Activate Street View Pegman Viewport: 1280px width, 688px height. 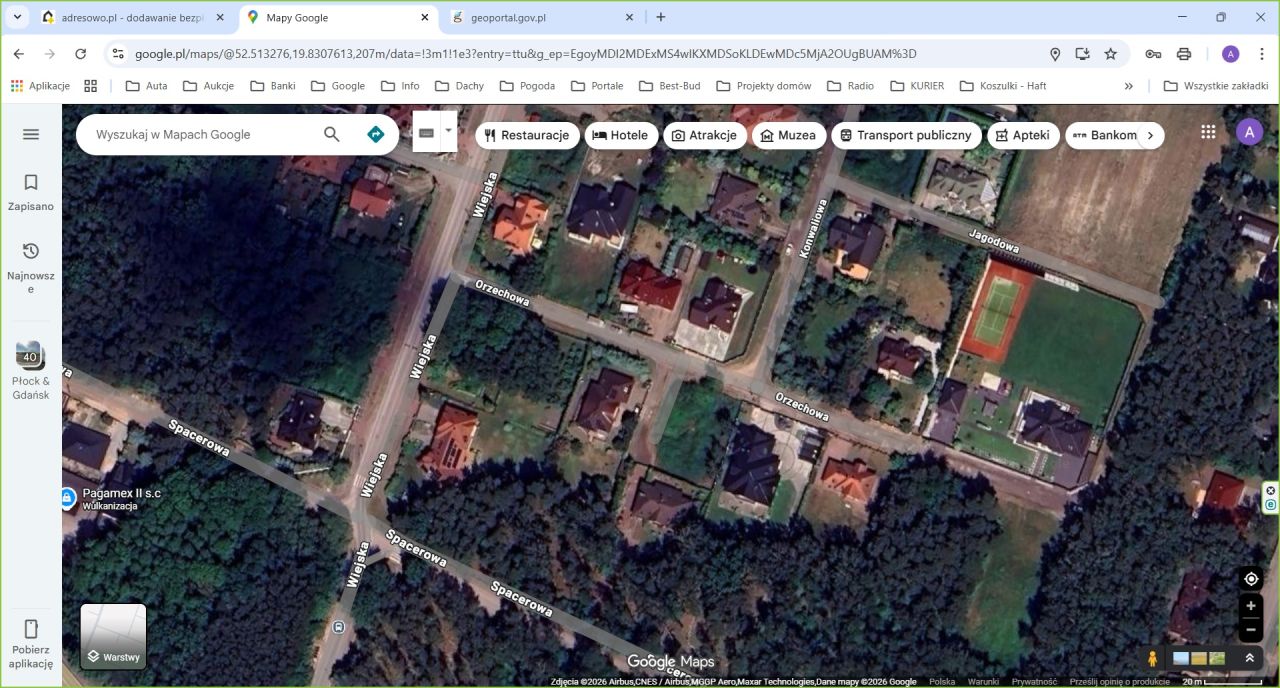pos(1152,658)
